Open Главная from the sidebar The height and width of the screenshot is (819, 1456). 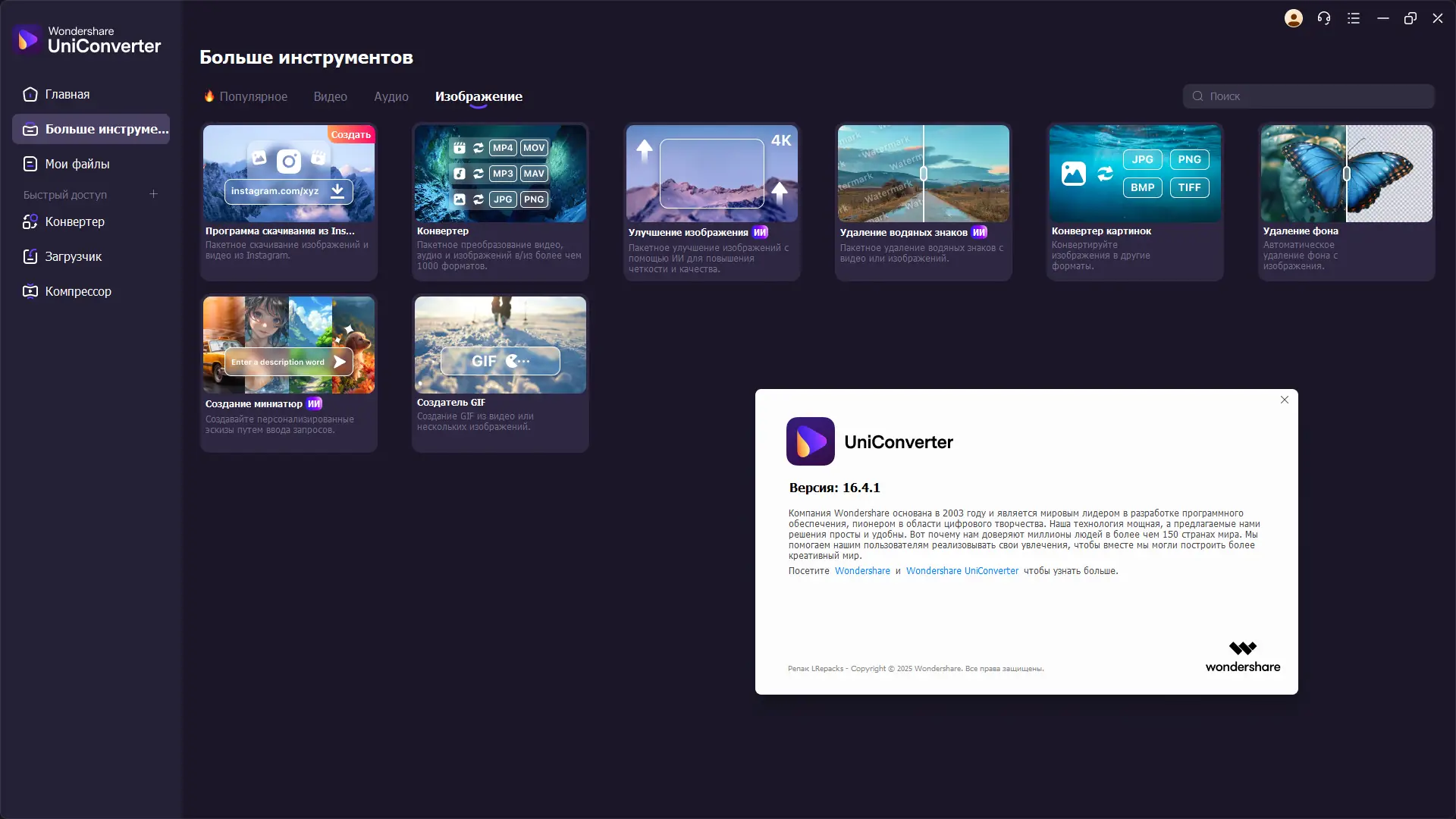tap(67, 94)
